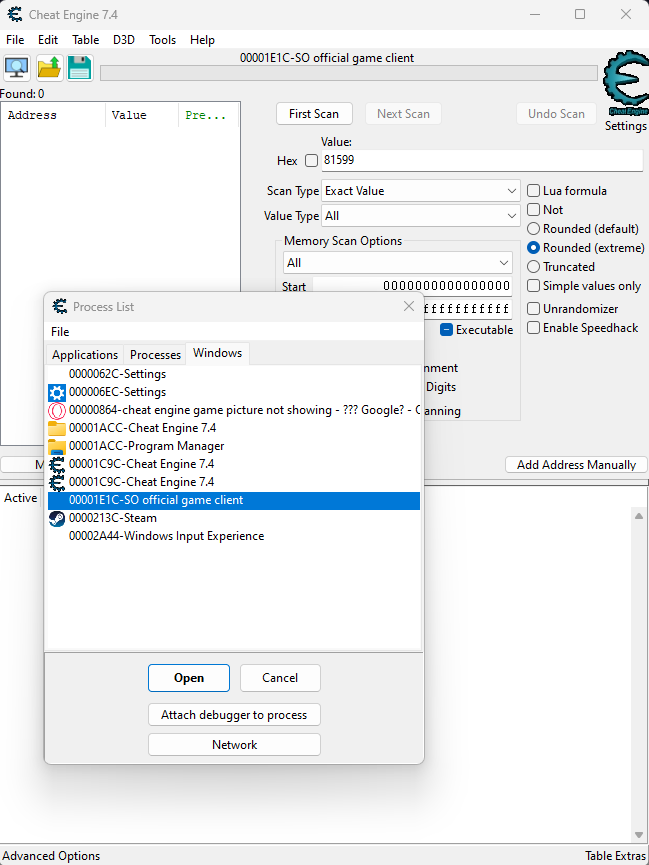Click the First Scan button
The height and width of the screenshot is (865, 649).
coord(314,114)
